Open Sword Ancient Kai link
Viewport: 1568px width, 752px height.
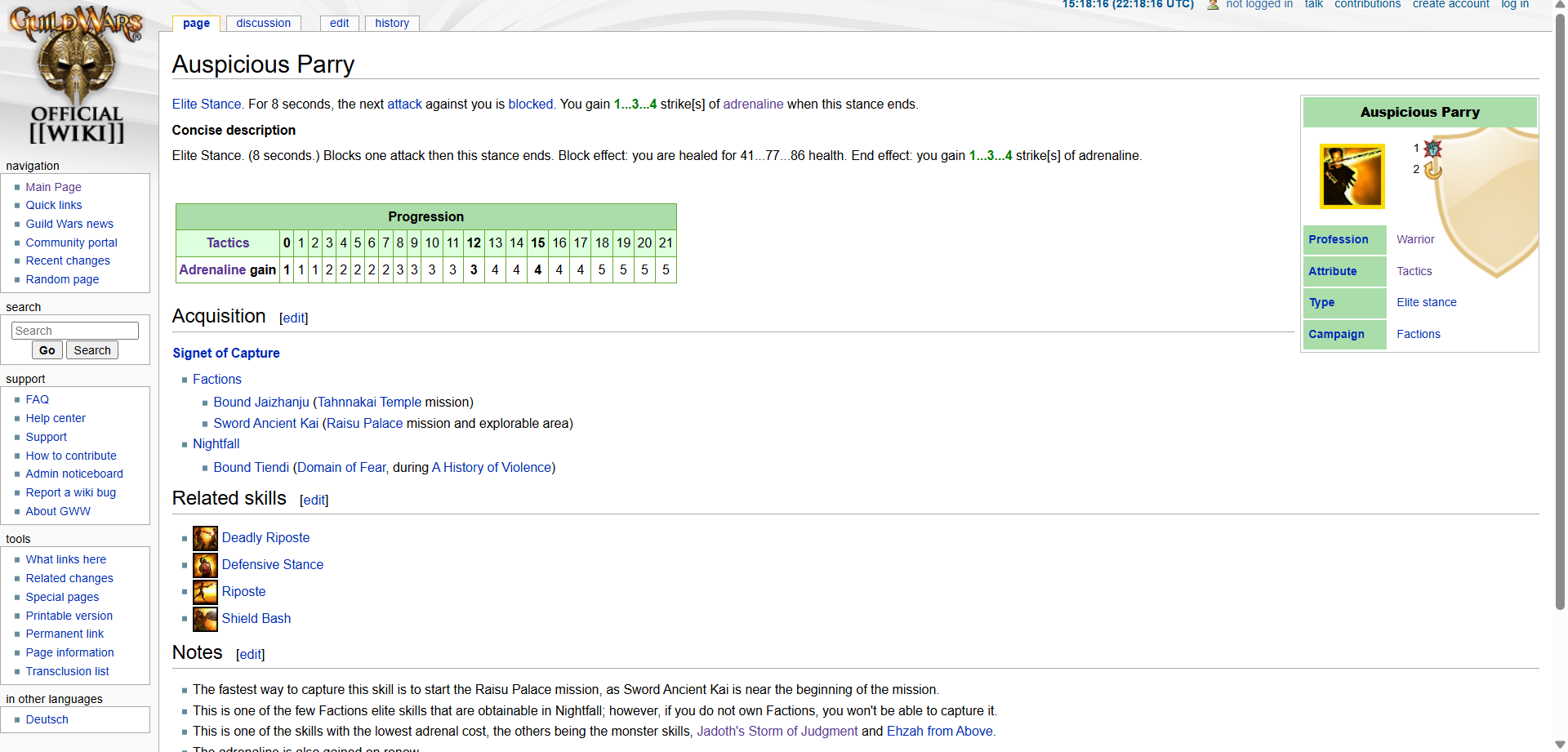[x=266, y=423]
